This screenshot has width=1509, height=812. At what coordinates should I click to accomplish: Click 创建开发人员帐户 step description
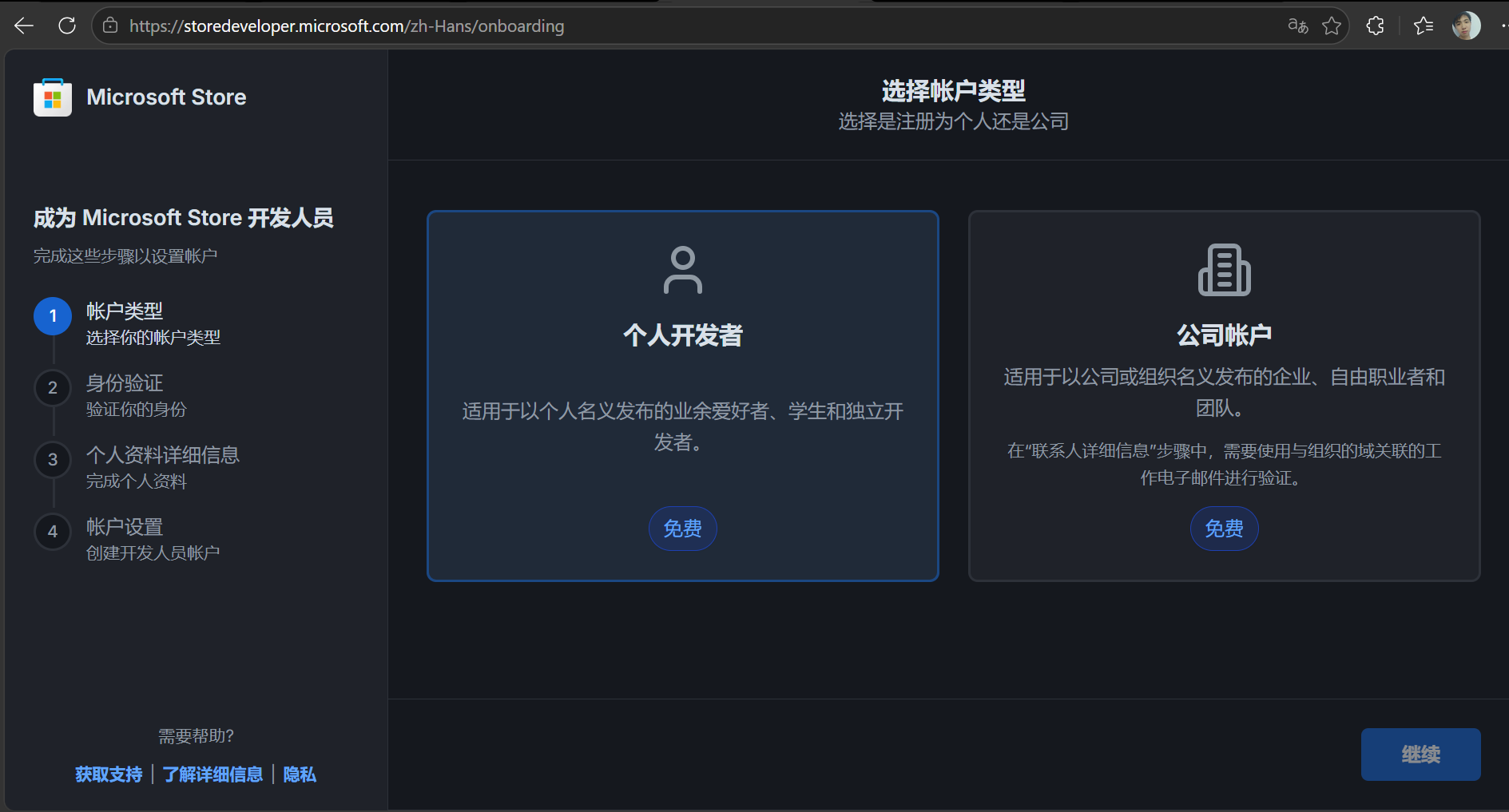(153, 553)
